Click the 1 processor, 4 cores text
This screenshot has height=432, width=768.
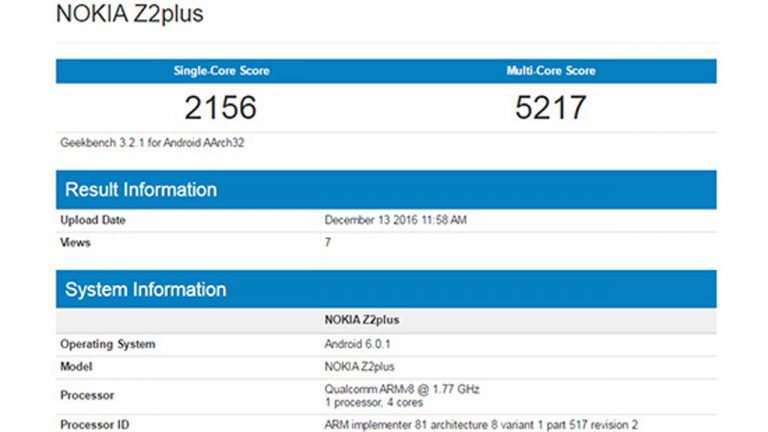click(x=374, y=403)
